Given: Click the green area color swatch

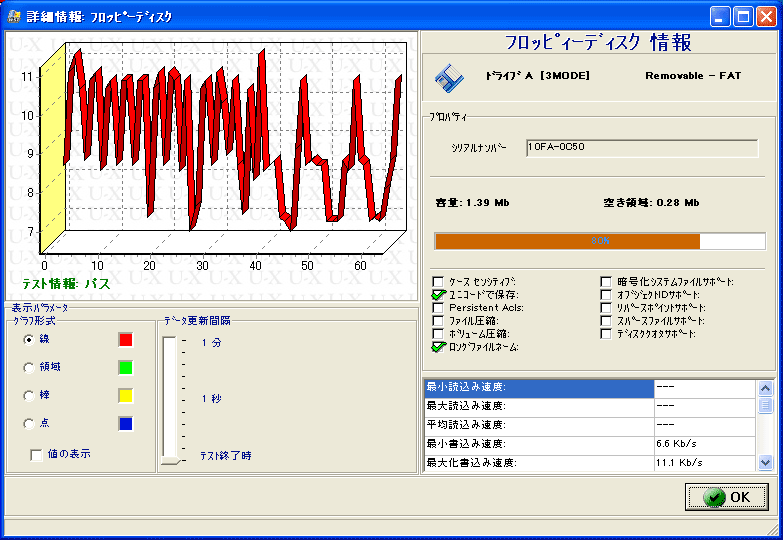Looking at the screenshot, I should point(125,368).
